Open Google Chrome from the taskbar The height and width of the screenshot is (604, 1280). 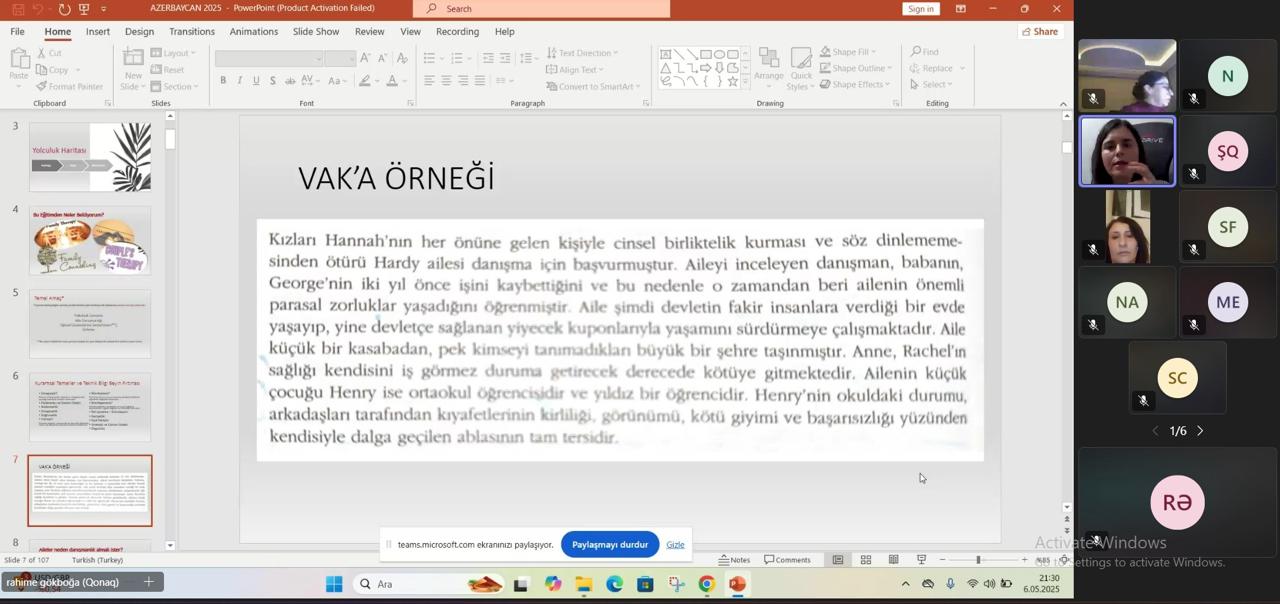coord(707,584)
